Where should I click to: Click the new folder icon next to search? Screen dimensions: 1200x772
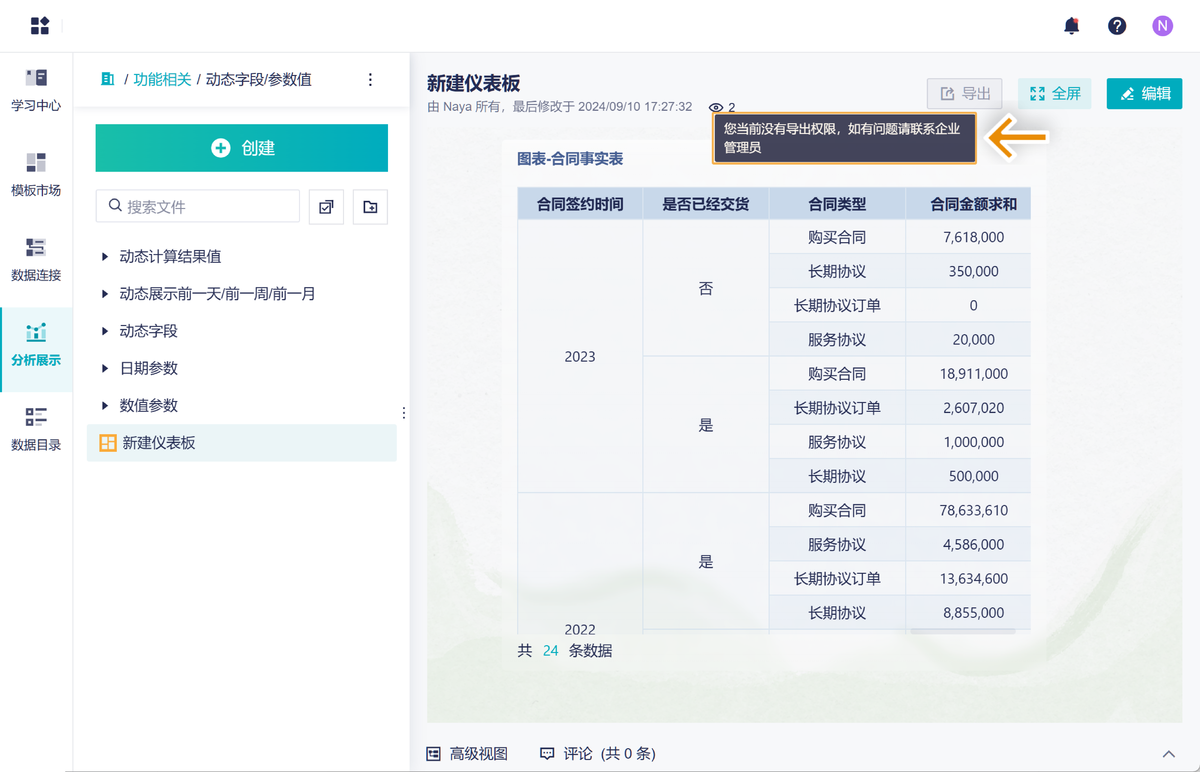369,207
